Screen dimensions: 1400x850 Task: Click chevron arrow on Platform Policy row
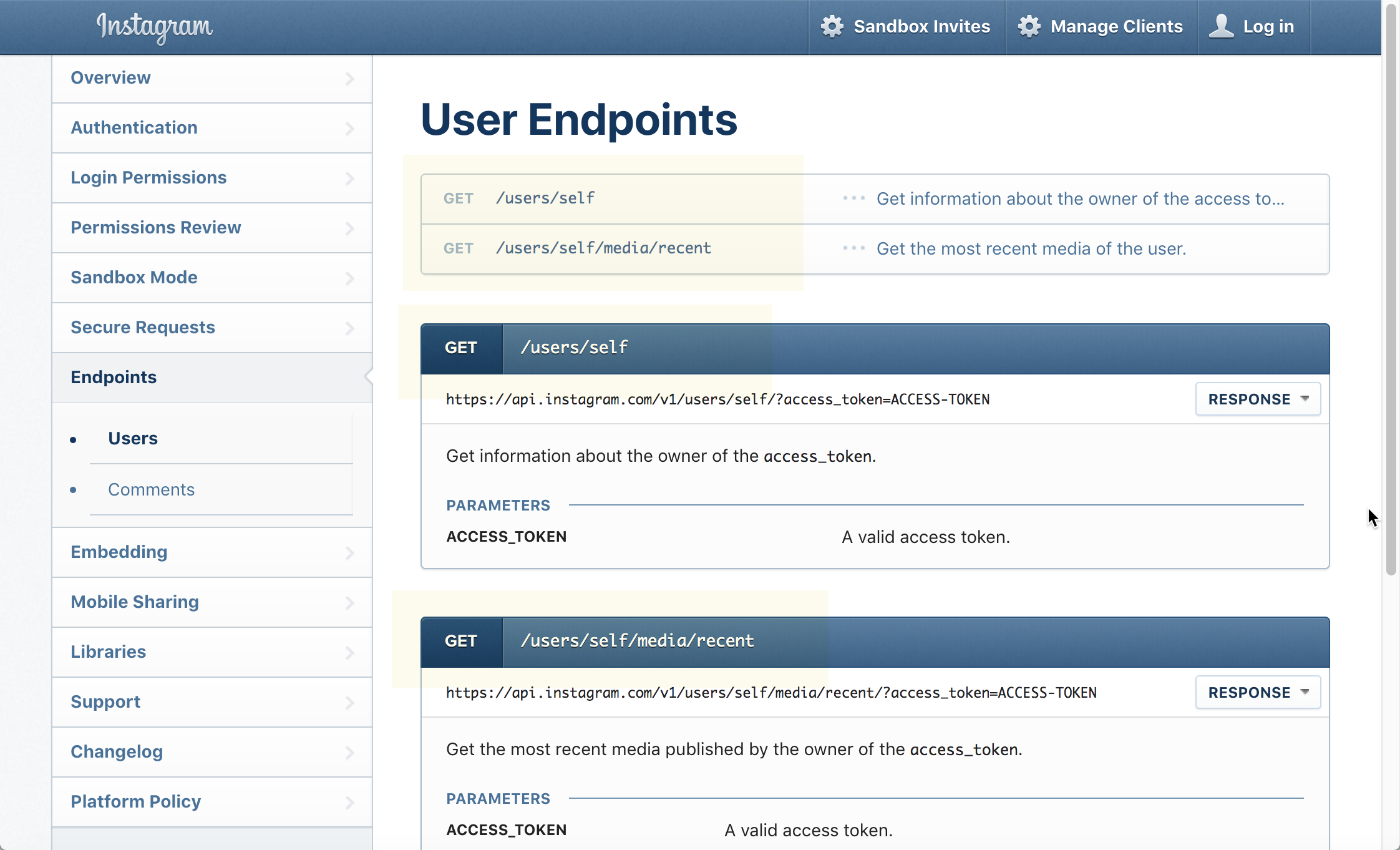pyautogui.click(x=349, y=803)
